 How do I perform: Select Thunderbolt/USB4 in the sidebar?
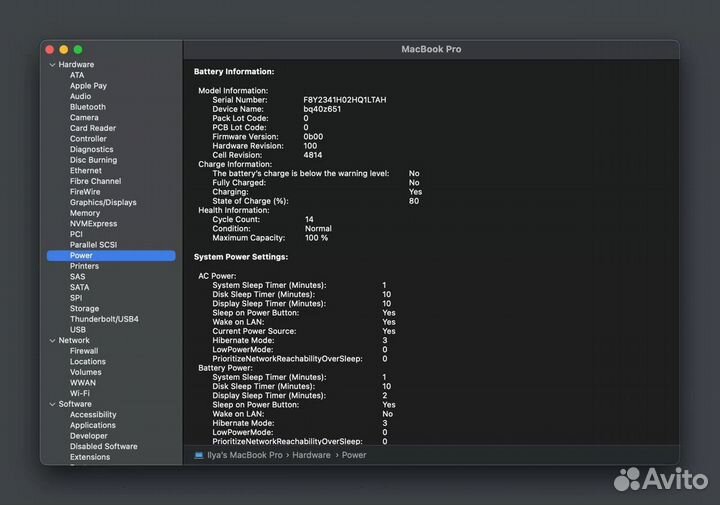coord(104,319)
